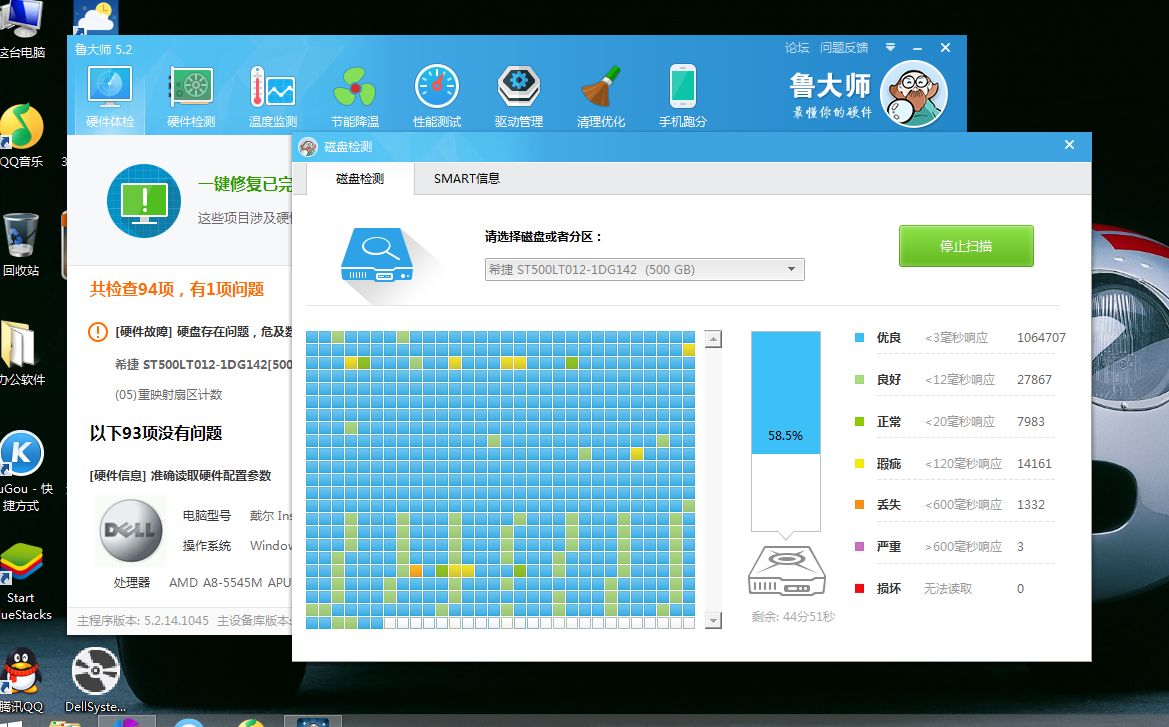Image resolution: width=1169 pixels, height=727 pixels.
Task: Click 处理器 AMD A8-5545M row
Action: (202, 582)
